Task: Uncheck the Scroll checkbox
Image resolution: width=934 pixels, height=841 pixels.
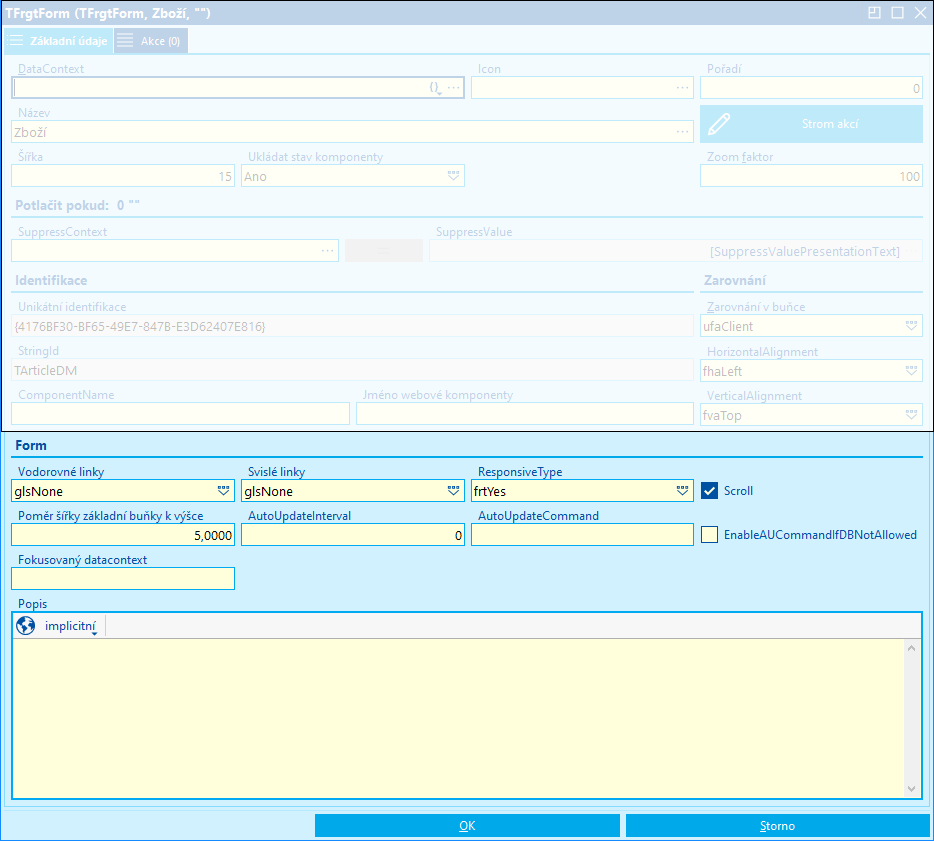Action: click(x=709, y=491)
